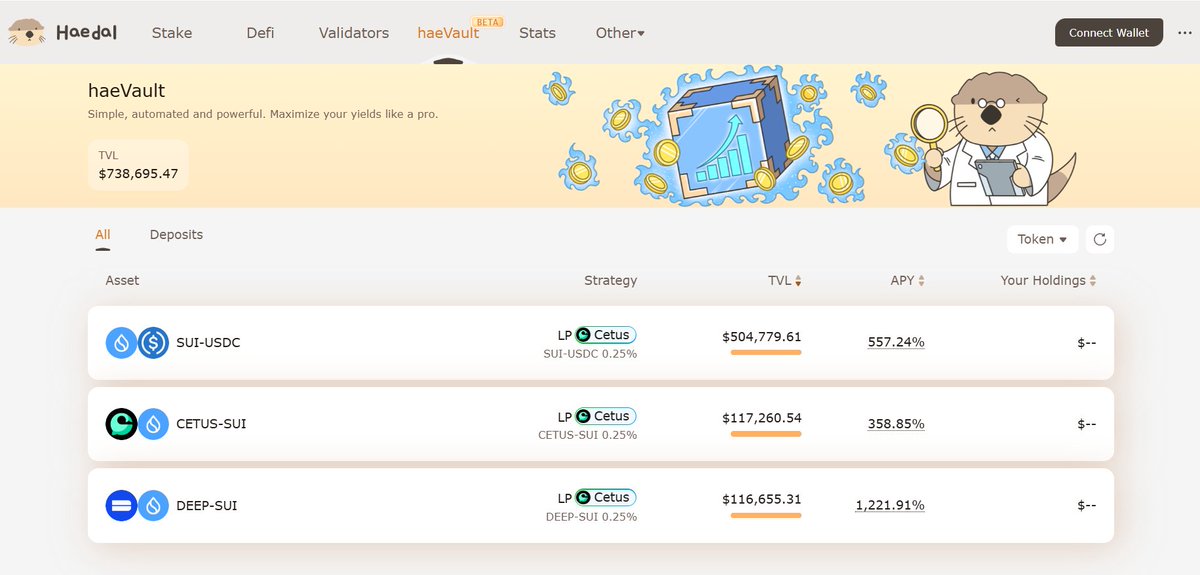This screenshot has width=1200, height=575.
Task: Sort the table by APY arrows
Action: point(921,281)
